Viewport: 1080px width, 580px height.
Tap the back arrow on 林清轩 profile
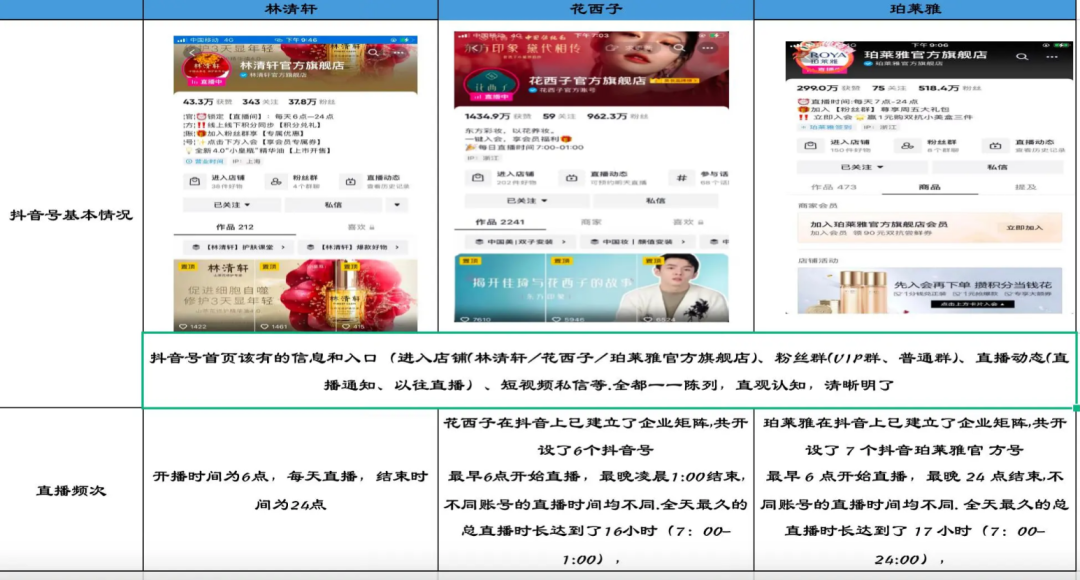[192, 52]
